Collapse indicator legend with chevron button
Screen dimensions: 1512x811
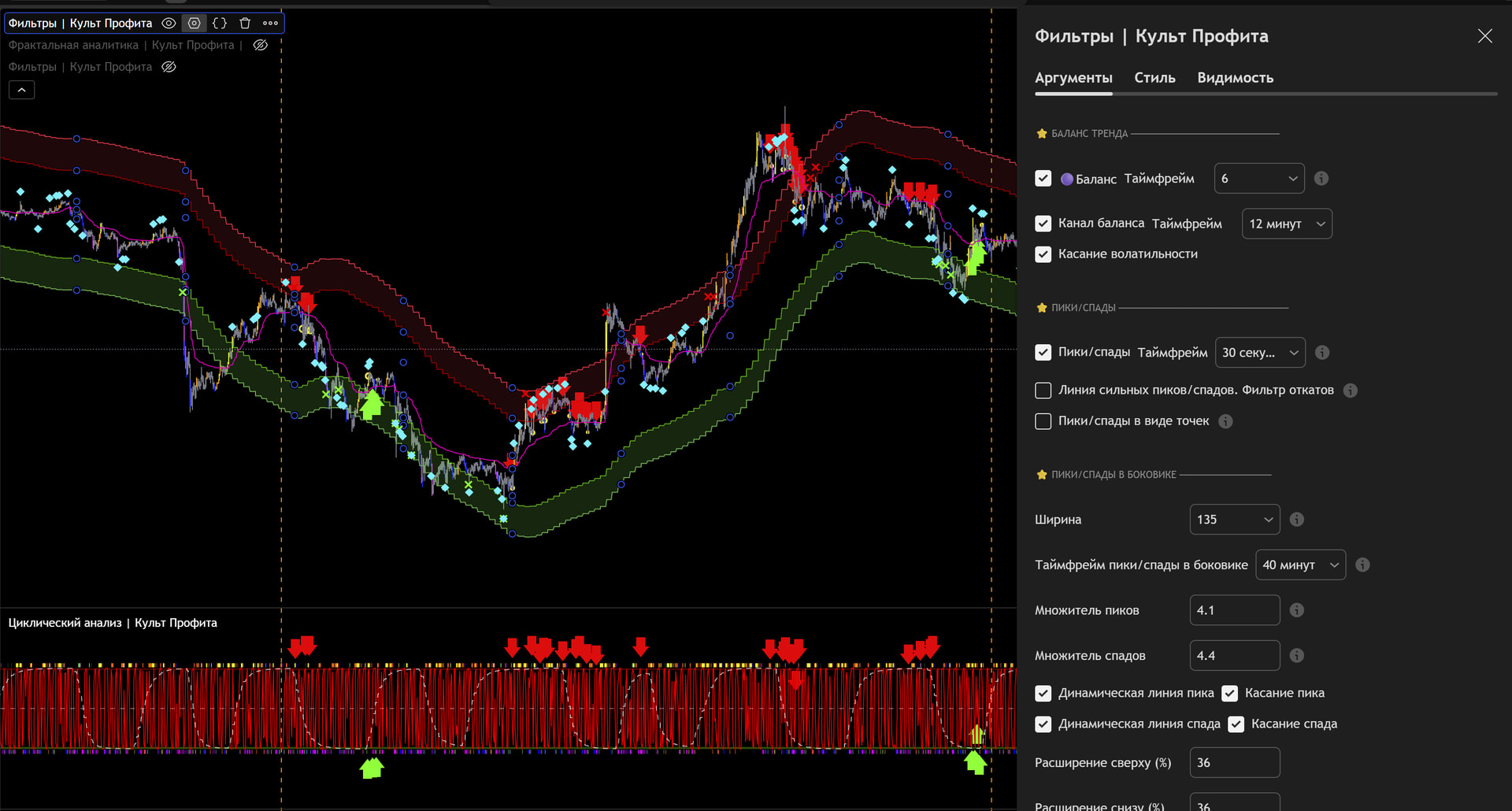point(21,91)
